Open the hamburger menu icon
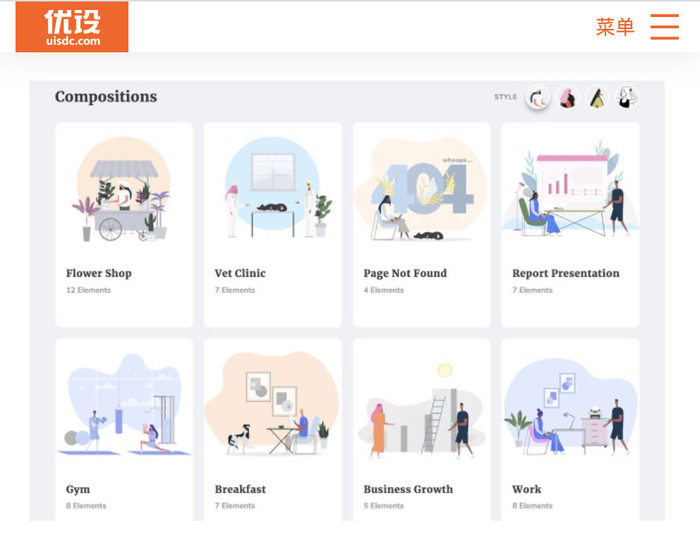 [664, 27]
